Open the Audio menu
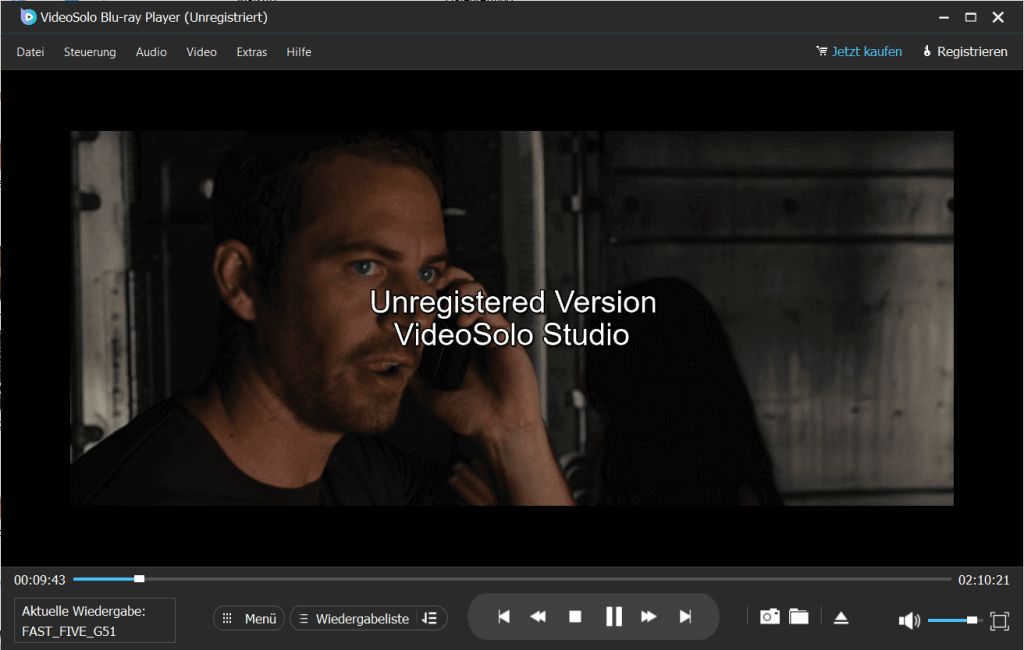Viewport: 1024px width, 650px height. tap(151, 52)
